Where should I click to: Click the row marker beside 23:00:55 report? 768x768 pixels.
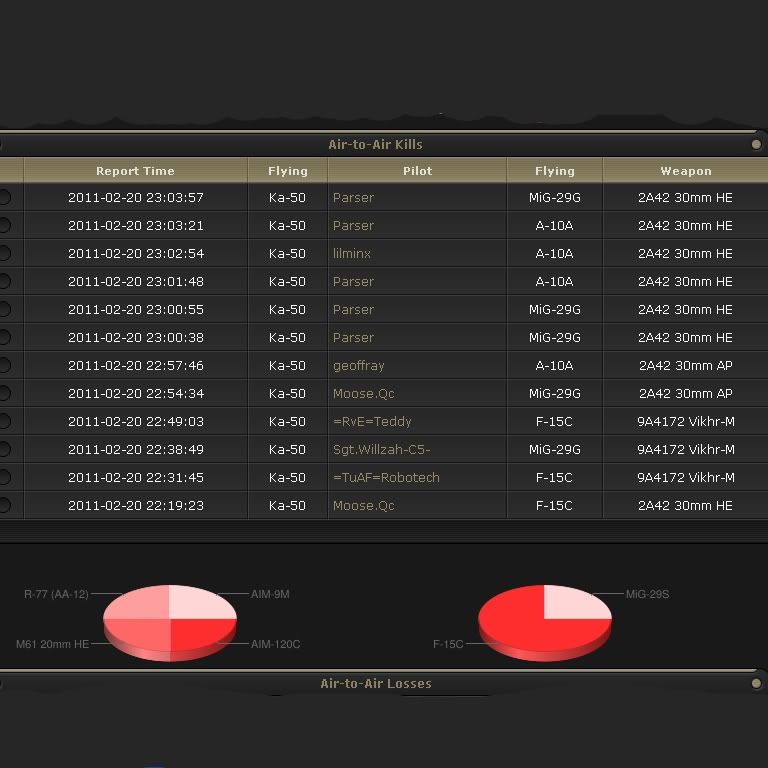click(x=5, y=310)
